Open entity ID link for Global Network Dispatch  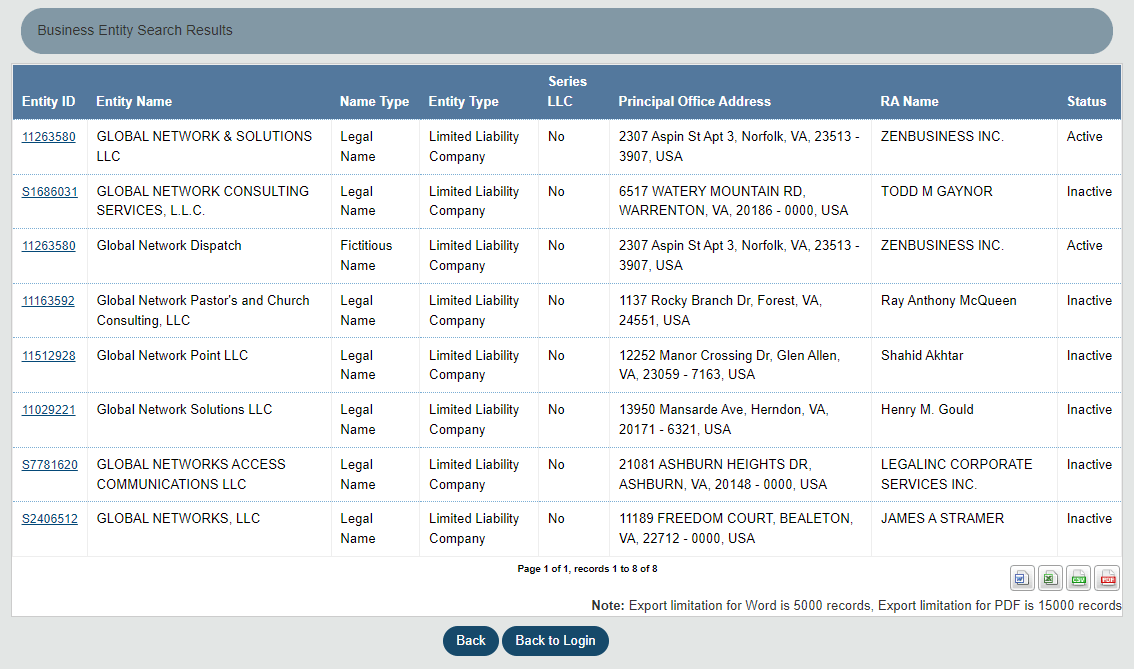pos(48,245)
